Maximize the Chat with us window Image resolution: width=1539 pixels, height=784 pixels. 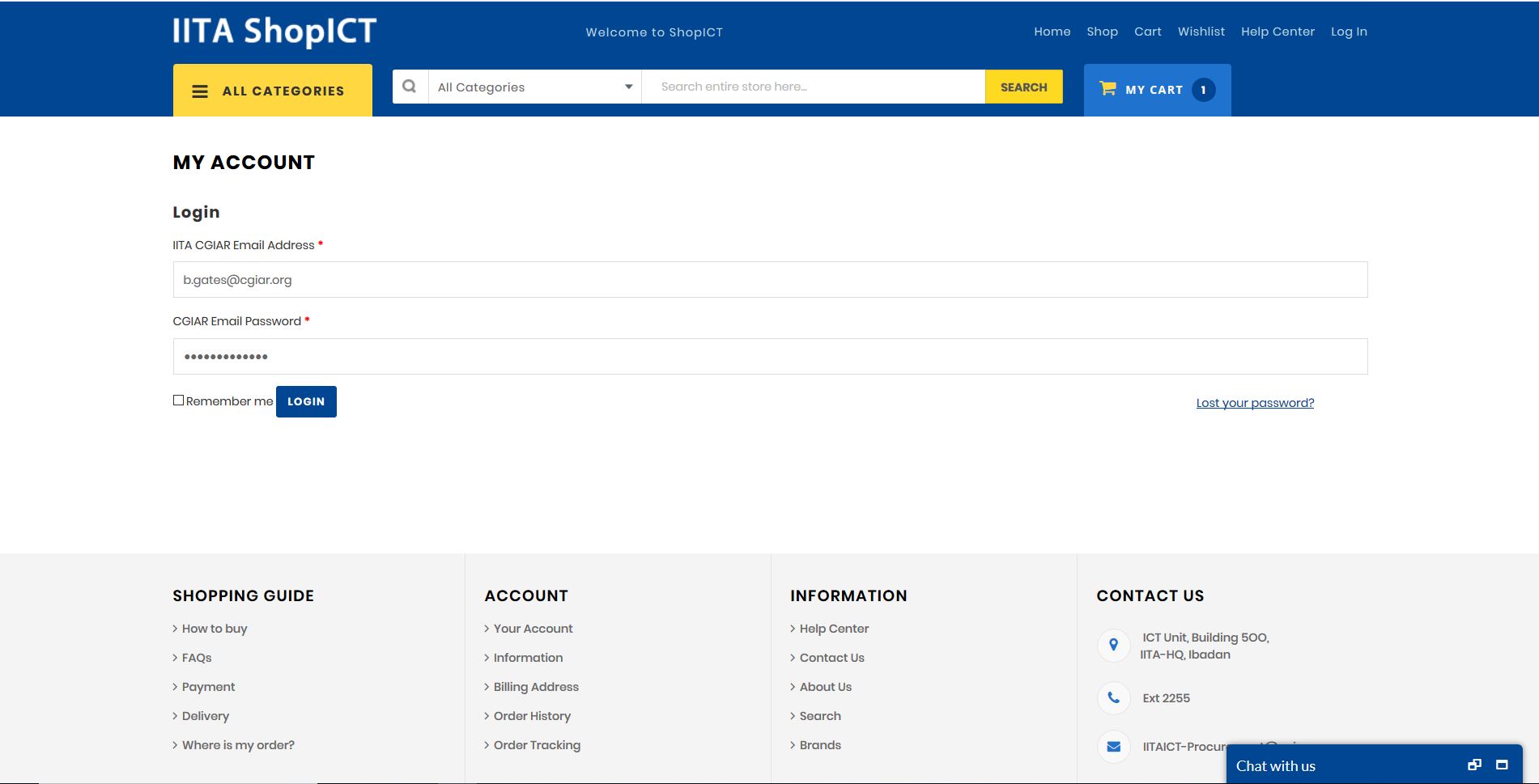[x=1502, y=765]
